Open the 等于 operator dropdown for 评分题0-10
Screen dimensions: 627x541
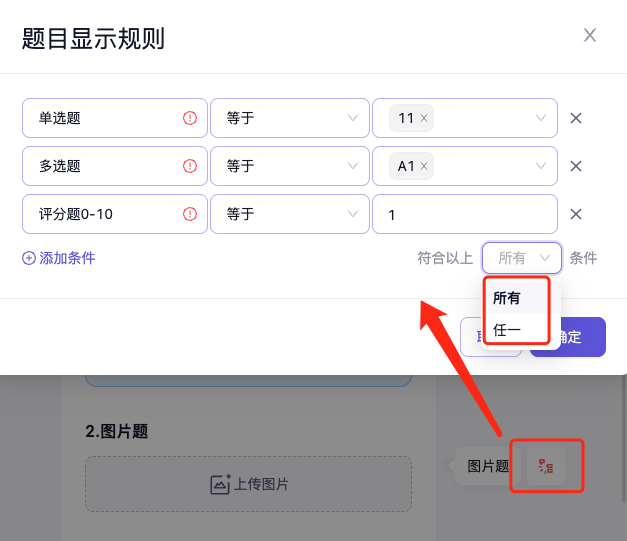tap(288, 214)
